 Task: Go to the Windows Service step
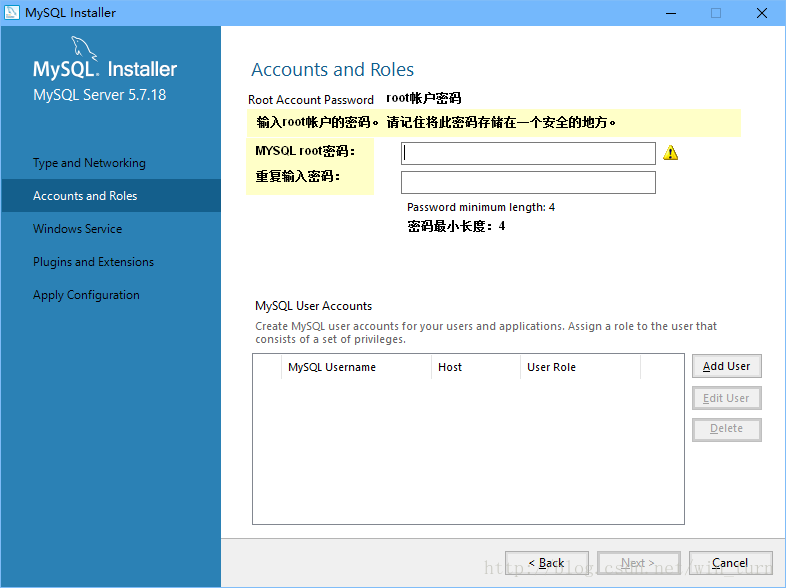[x=77, y=229]
